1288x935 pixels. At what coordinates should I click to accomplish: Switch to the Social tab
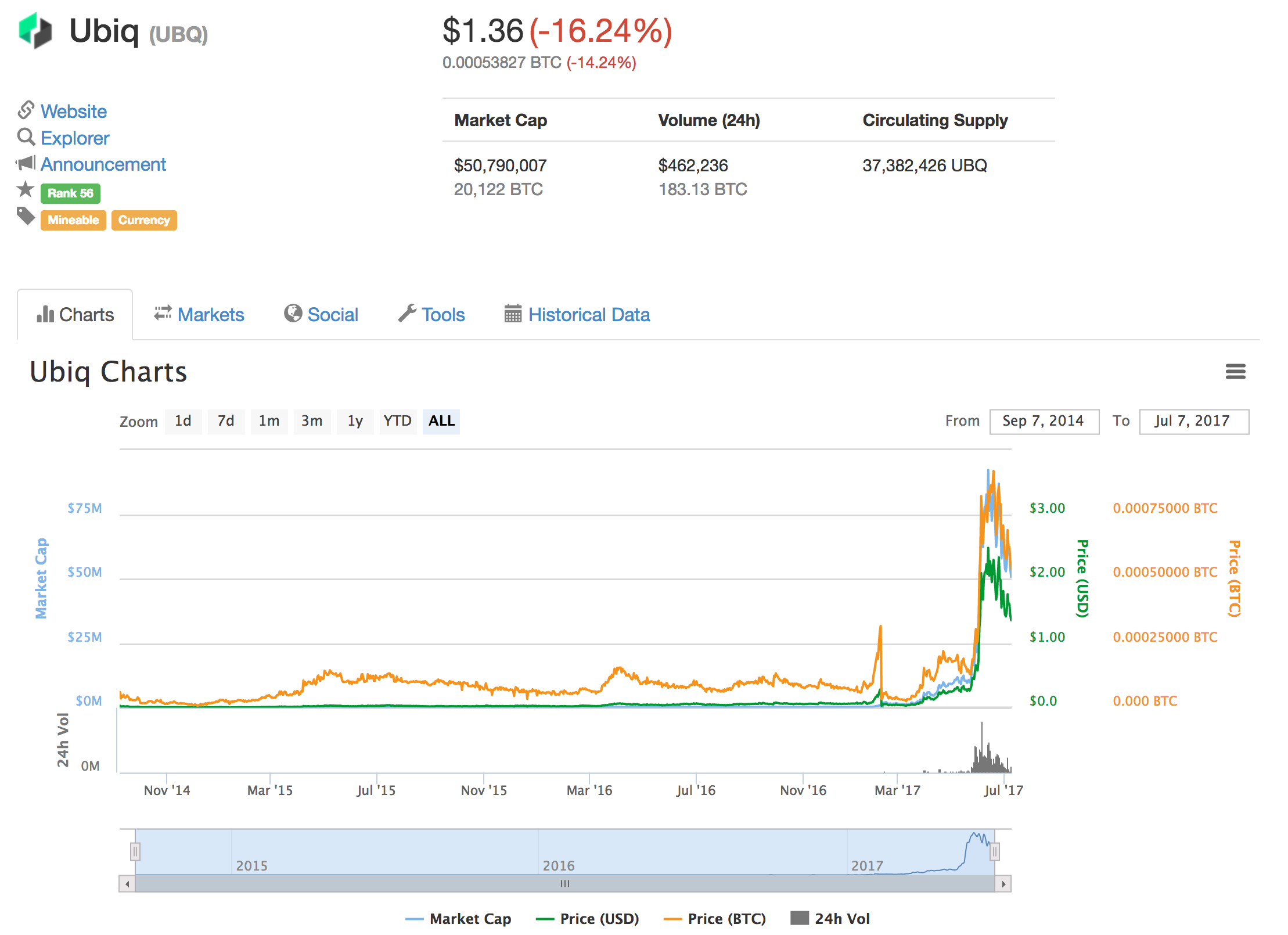(x=321, y=314)
